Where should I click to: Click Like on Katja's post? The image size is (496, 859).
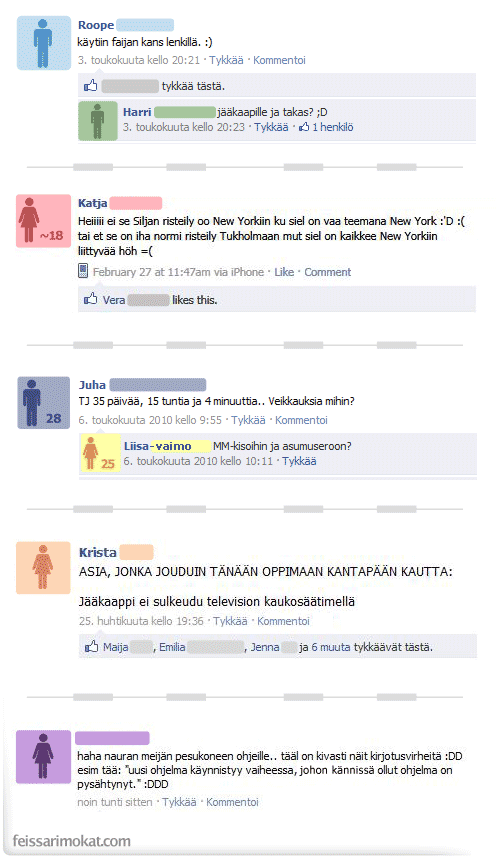point(284,272)
